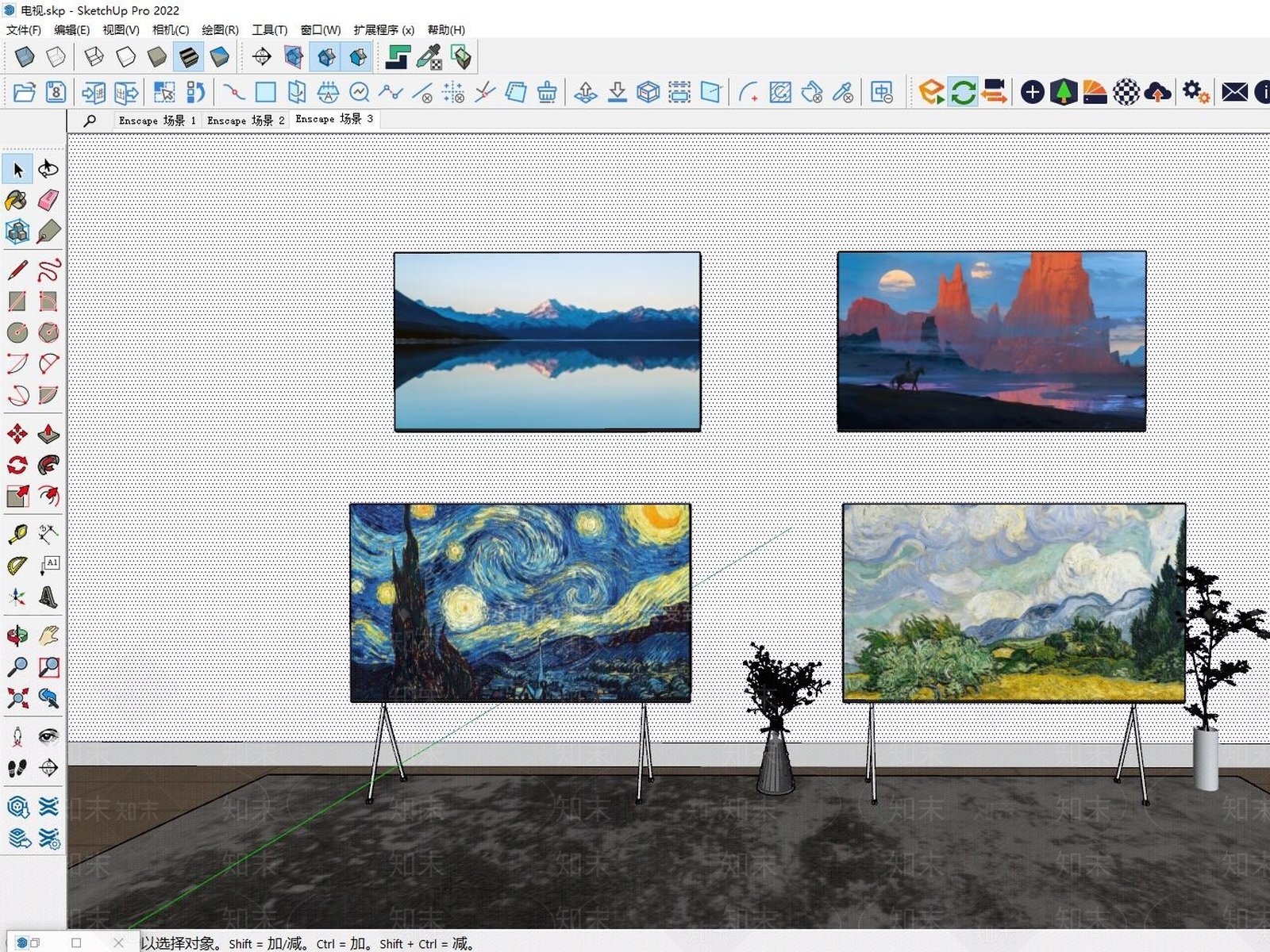Choose the Freehand drawing tool

[48, 270]
